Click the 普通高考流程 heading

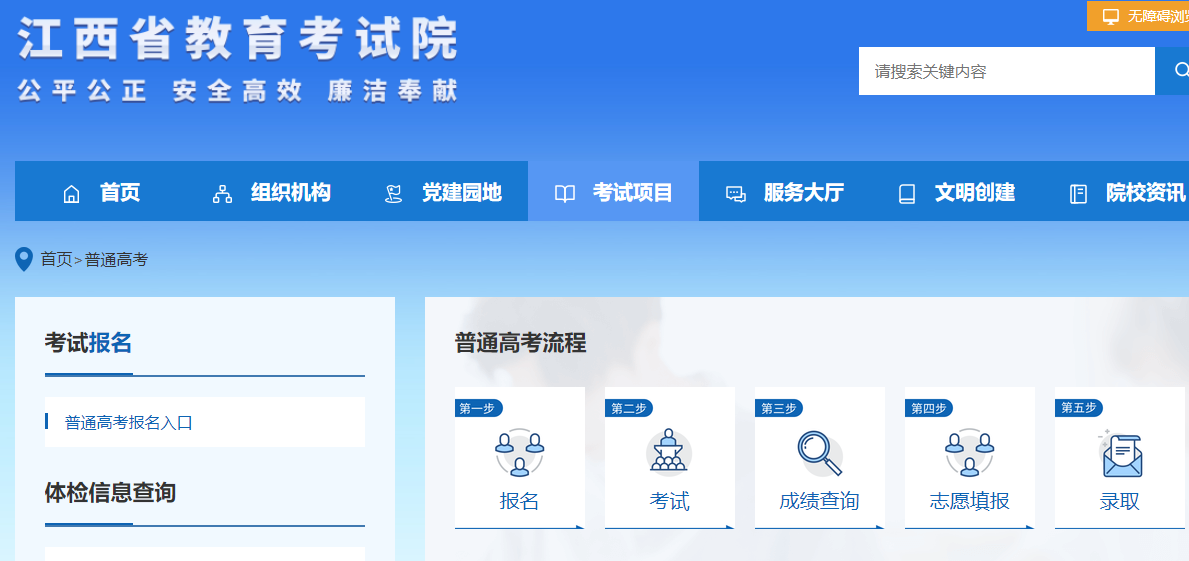tap(520, 343)
